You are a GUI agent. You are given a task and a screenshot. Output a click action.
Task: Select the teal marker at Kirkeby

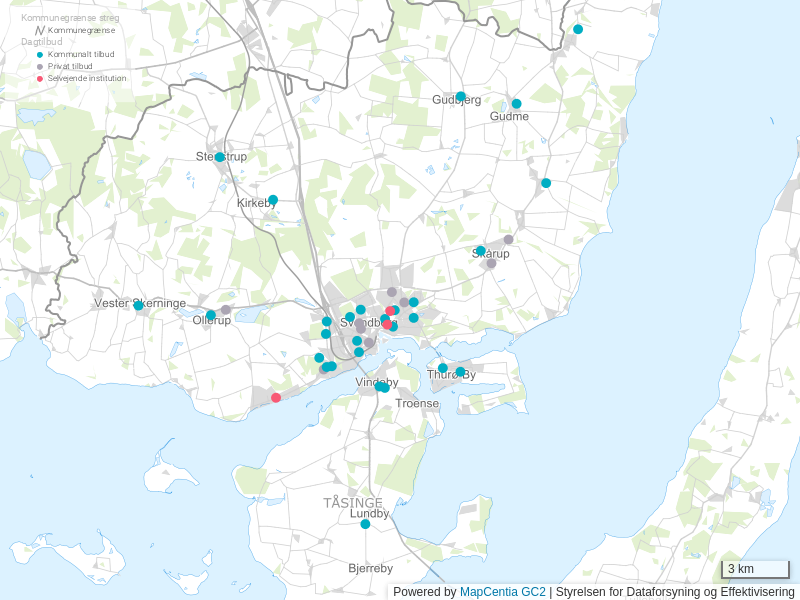coord(273,199)
